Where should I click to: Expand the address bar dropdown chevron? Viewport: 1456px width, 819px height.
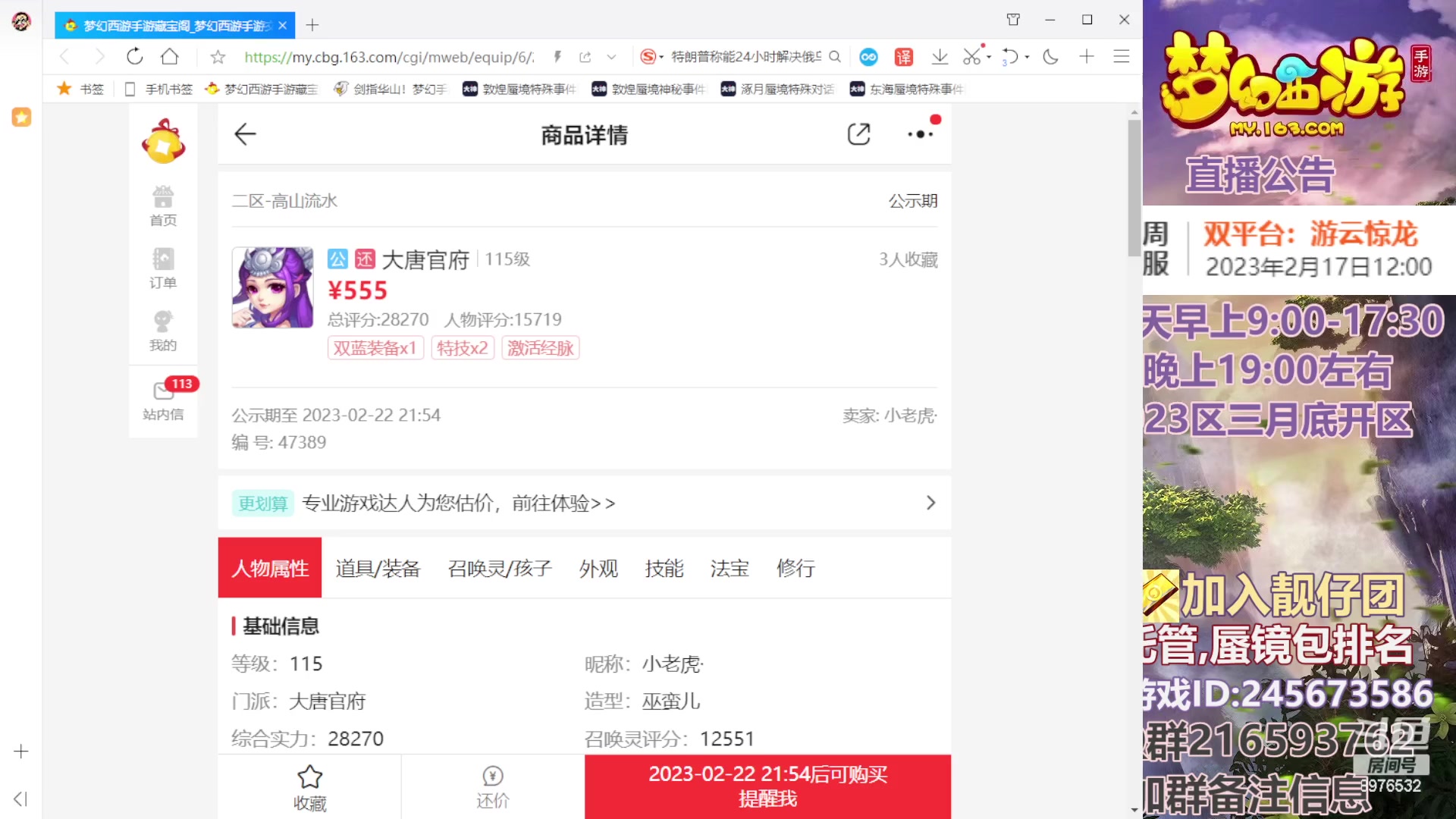point(611,57)
